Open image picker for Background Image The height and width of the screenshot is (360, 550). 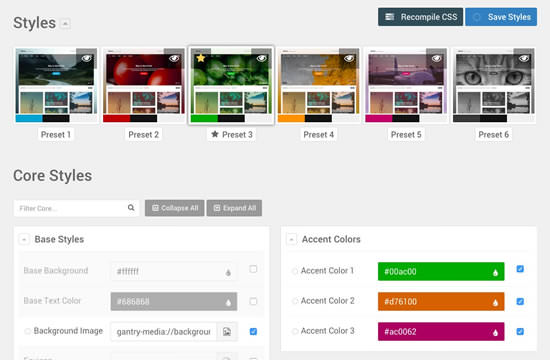click(x=227, y=332)
